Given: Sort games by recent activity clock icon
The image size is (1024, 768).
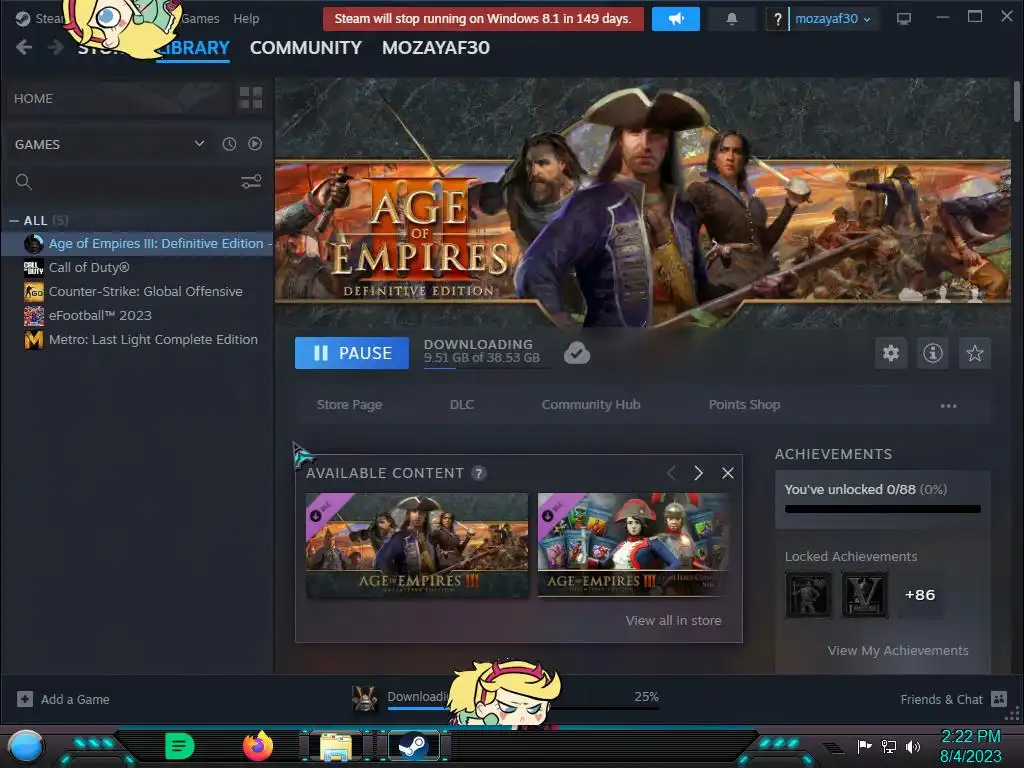Looking at the screenshot, I should (229, 144).
